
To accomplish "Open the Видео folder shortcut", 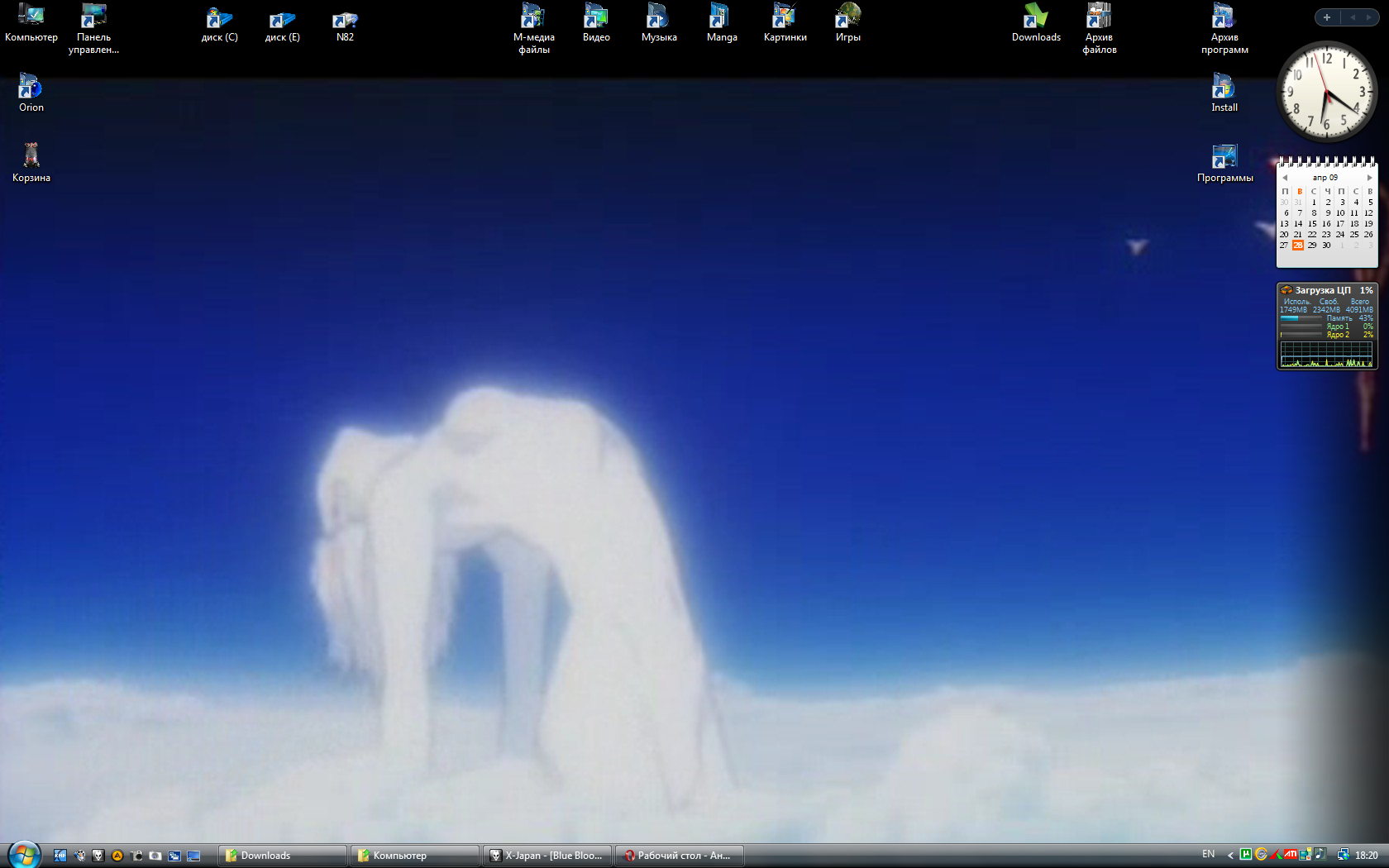I will point(596,22).
